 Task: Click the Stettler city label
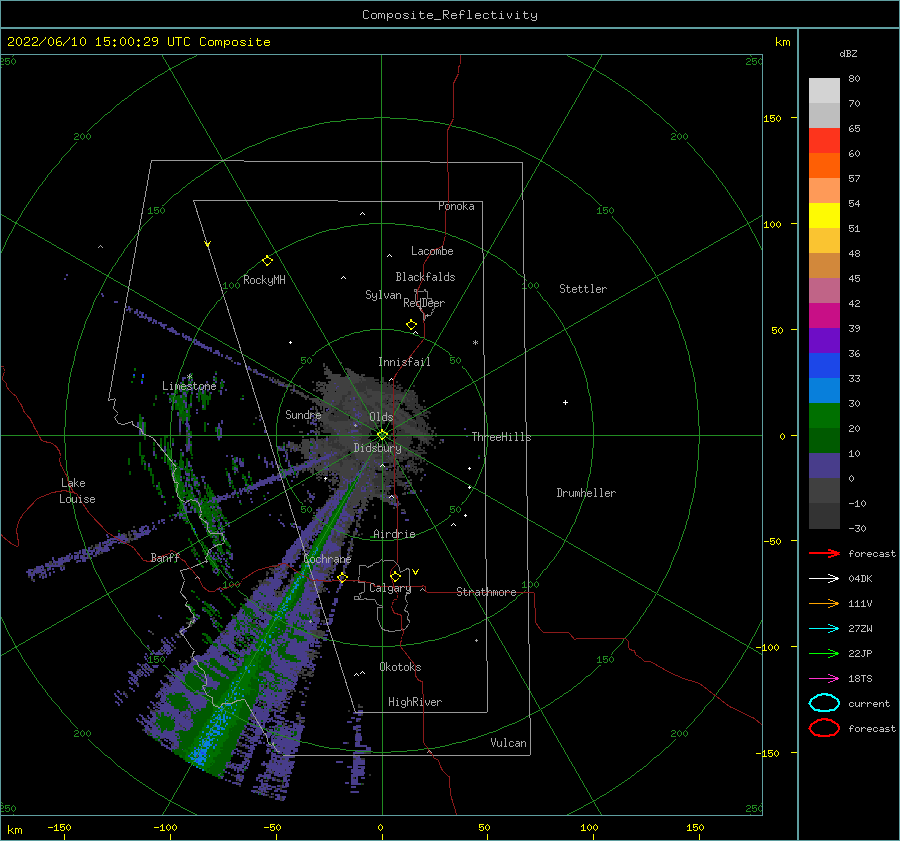point(583,289)
